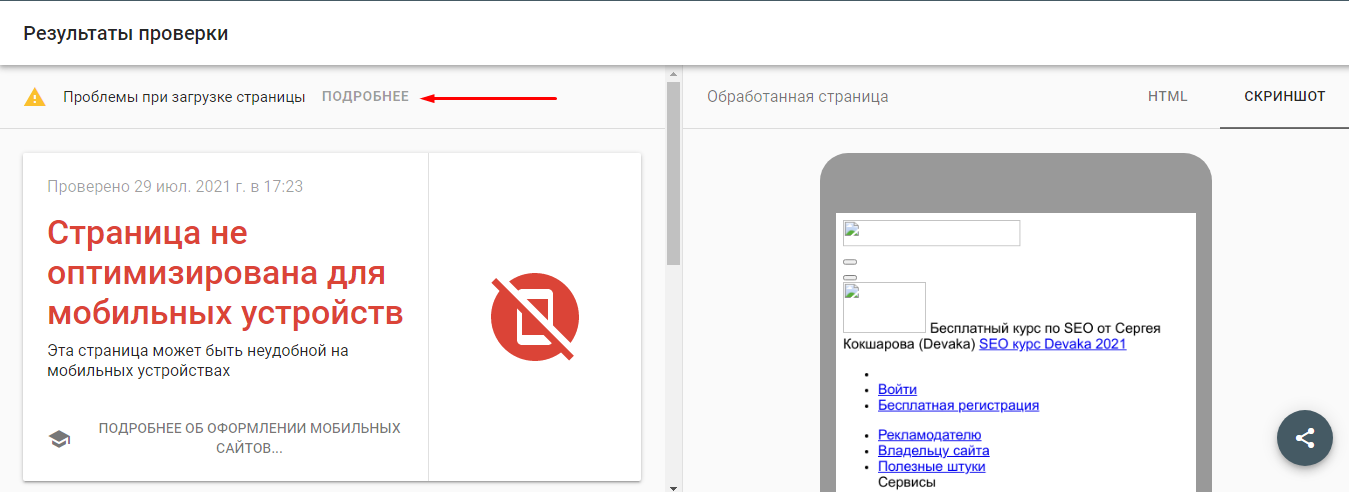Click the first small button in page preview
The image size is (1349, 492).
click(850, 262)
